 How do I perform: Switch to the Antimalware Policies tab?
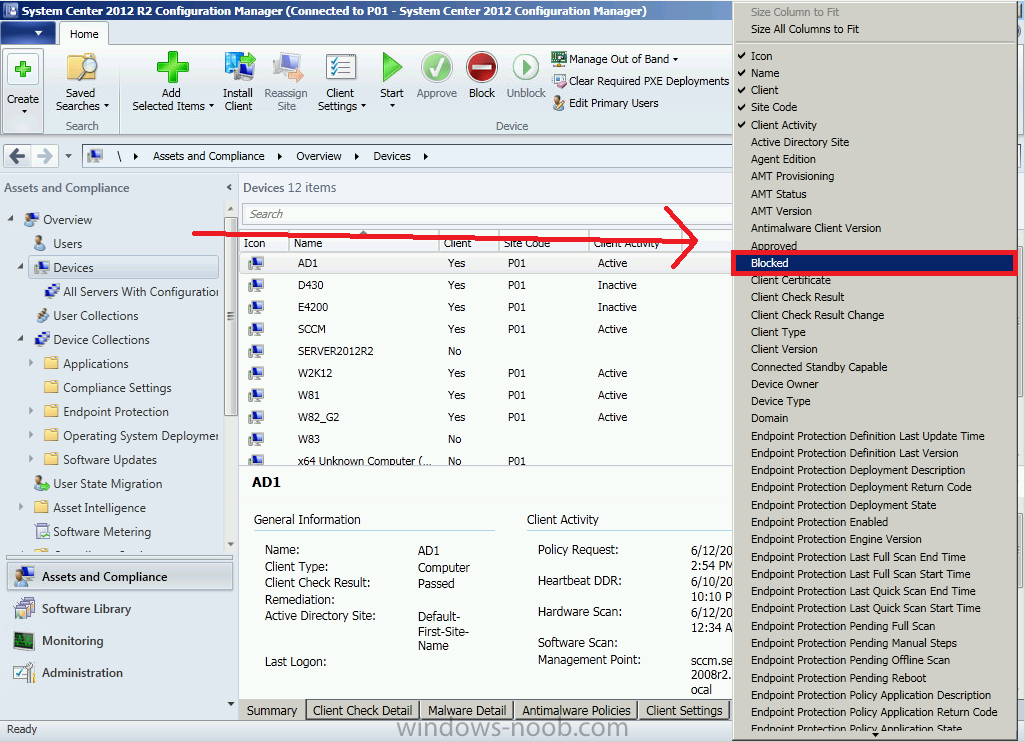[x=576, y=711]
